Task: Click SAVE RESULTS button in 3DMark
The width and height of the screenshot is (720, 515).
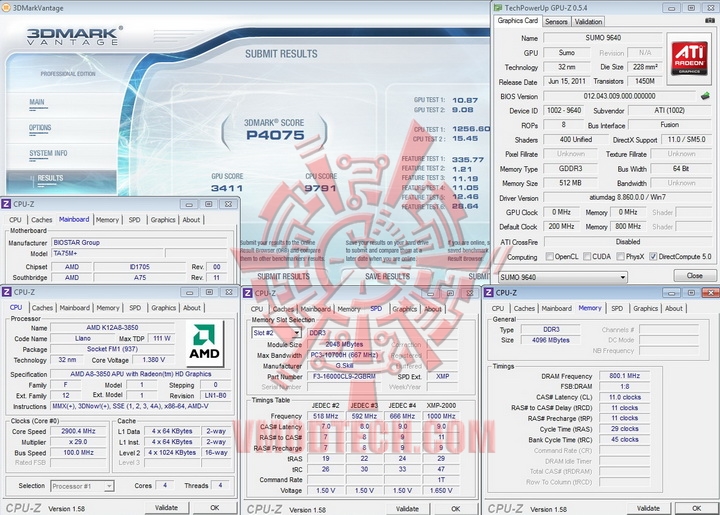Action: click(387, 276)
